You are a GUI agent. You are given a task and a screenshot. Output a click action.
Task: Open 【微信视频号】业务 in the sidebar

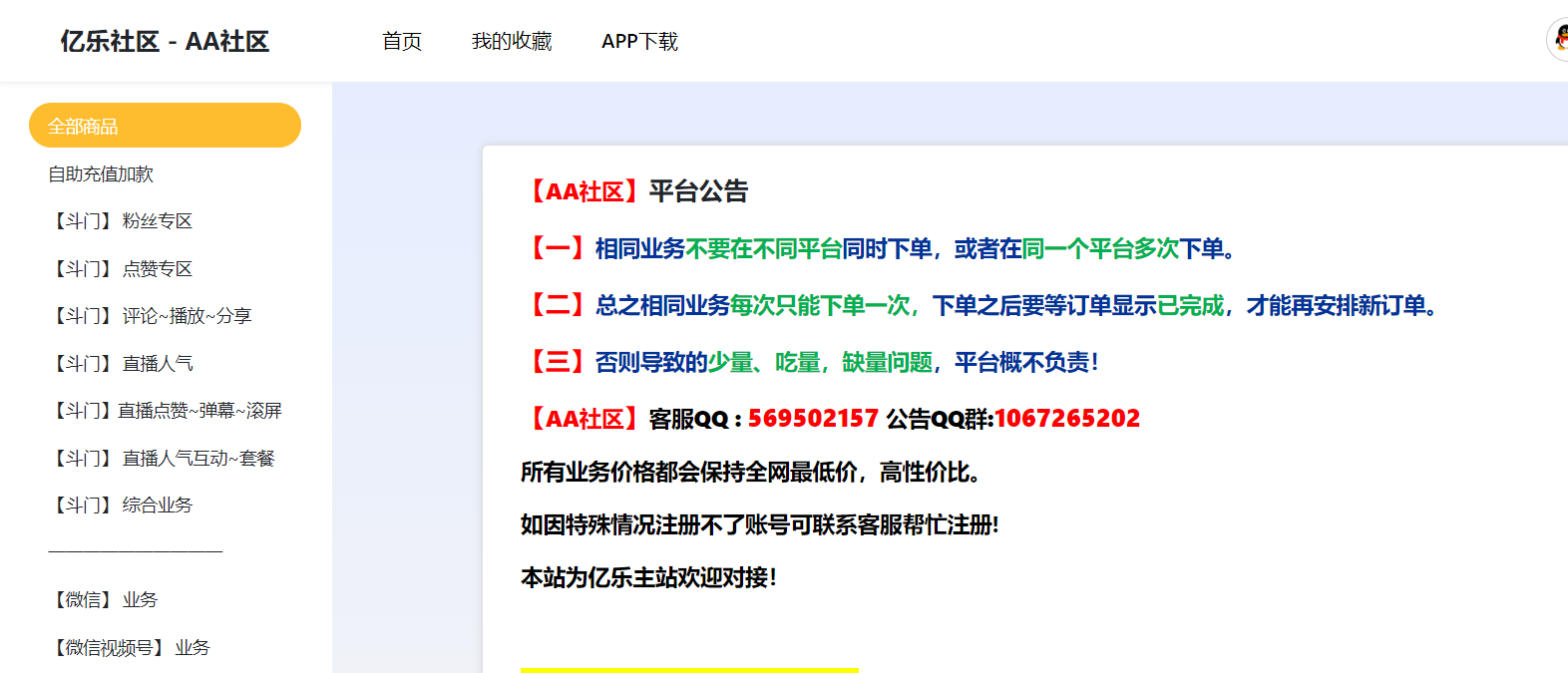pyautogui.click(x=129, y=647)
